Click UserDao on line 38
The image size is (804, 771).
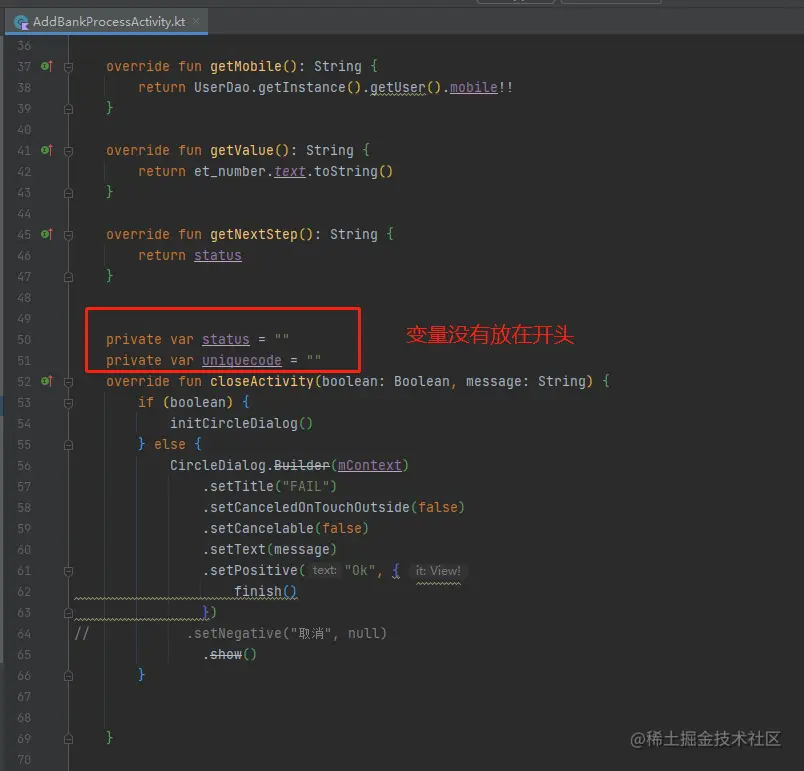pyautogui.click(x=222, y=87)
